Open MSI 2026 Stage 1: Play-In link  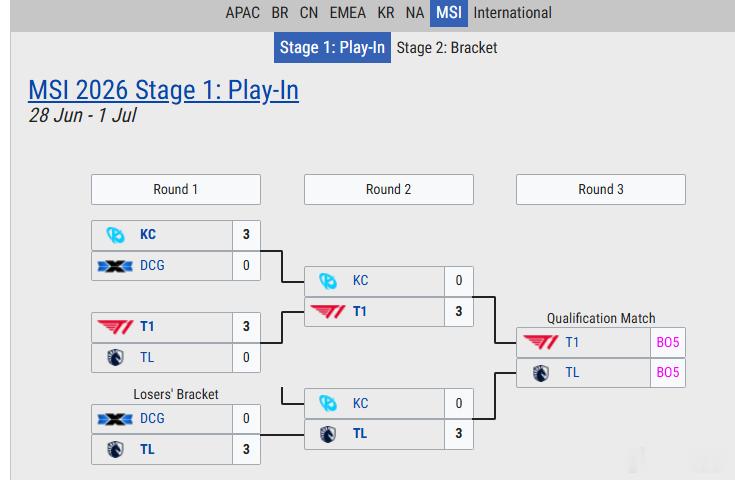point(164,90)
